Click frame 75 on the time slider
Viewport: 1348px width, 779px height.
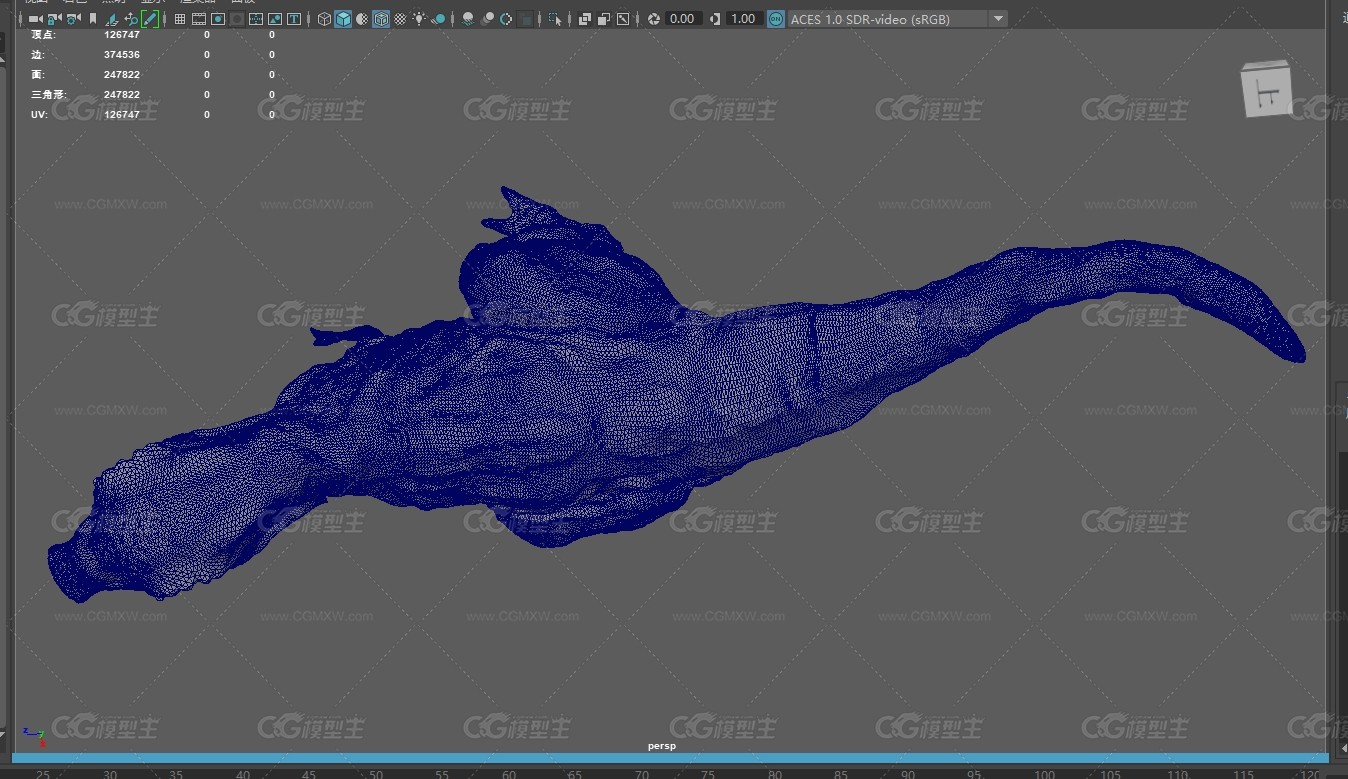click(x=708, y=774)
